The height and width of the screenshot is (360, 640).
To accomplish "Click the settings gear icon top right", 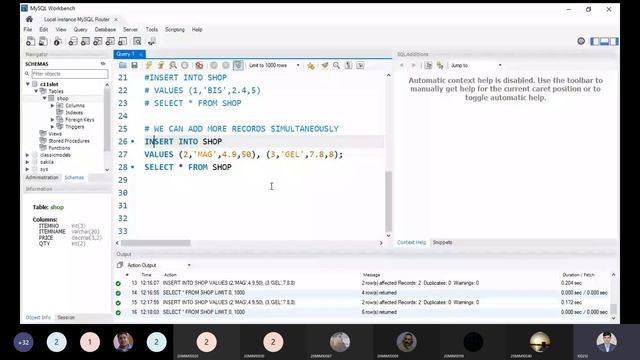I will click(581, 41).
